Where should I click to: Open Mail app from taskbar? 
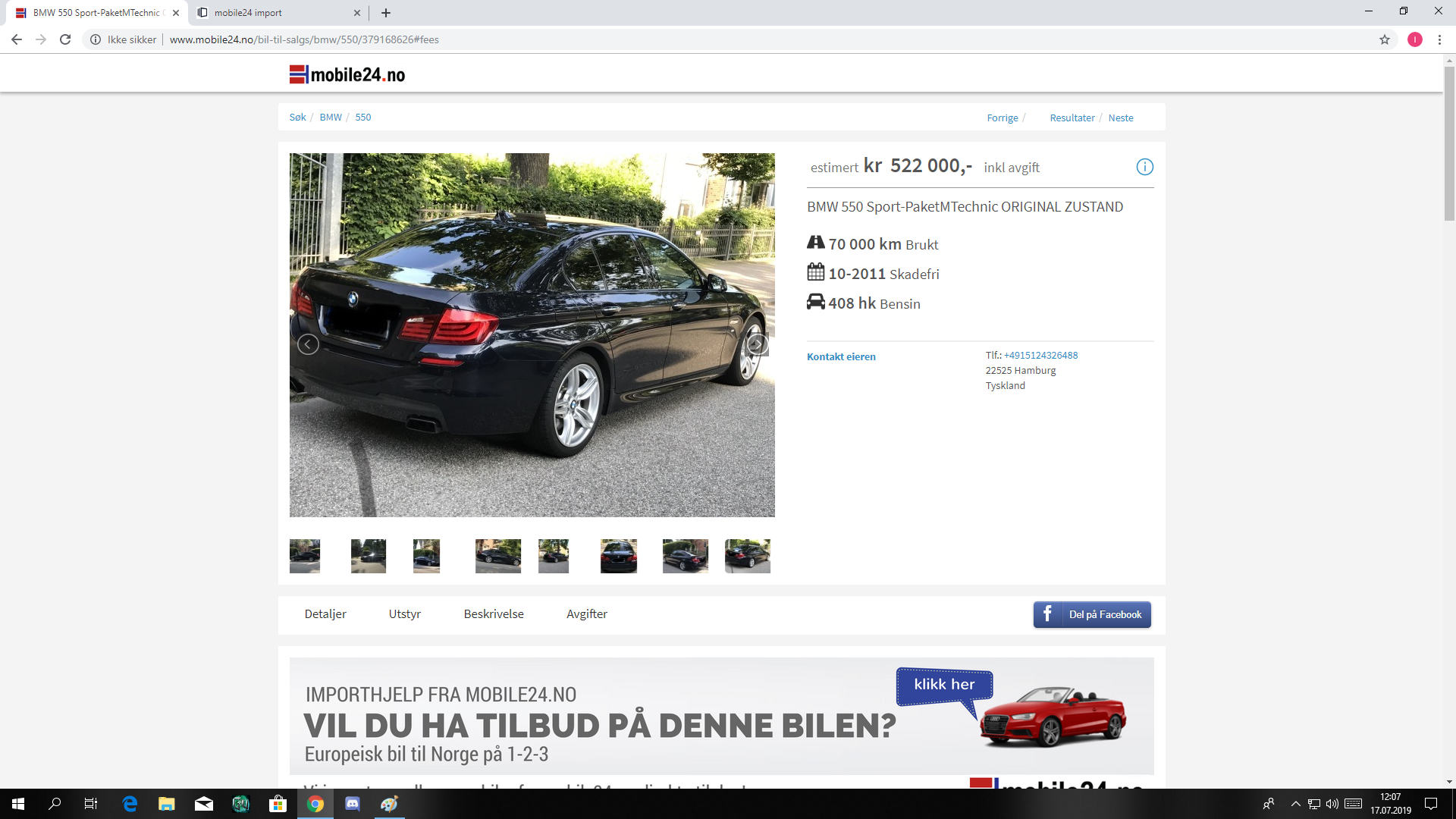204,804
